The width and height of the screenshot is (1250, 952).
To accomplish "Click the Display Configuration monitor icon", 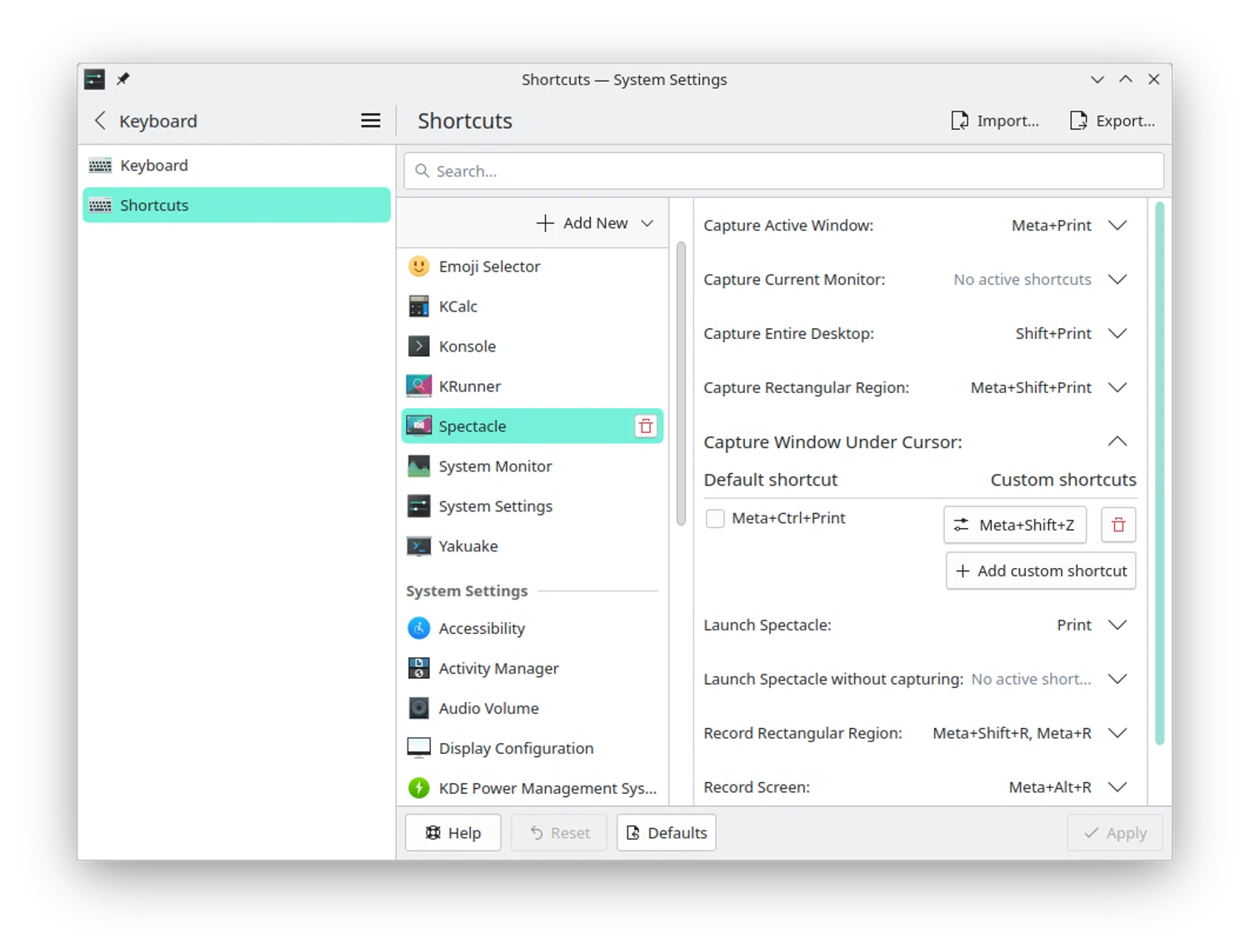I will 418,748.
